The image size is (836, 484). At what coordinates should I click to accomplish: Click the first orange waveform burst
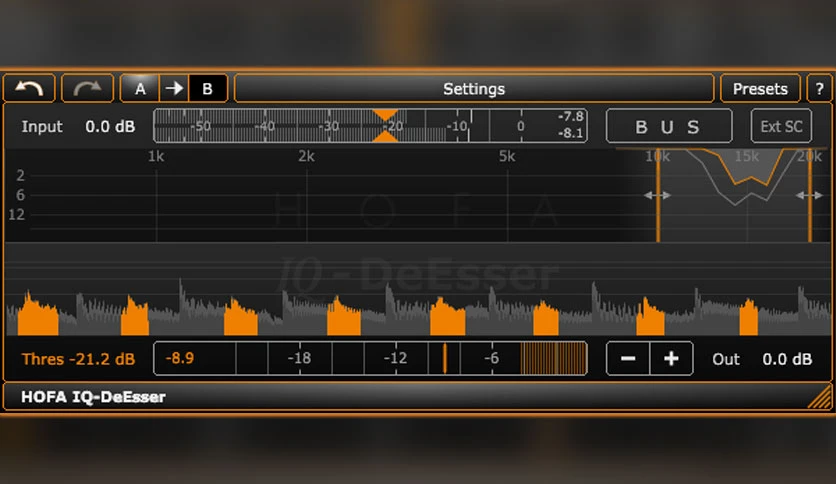37,318
